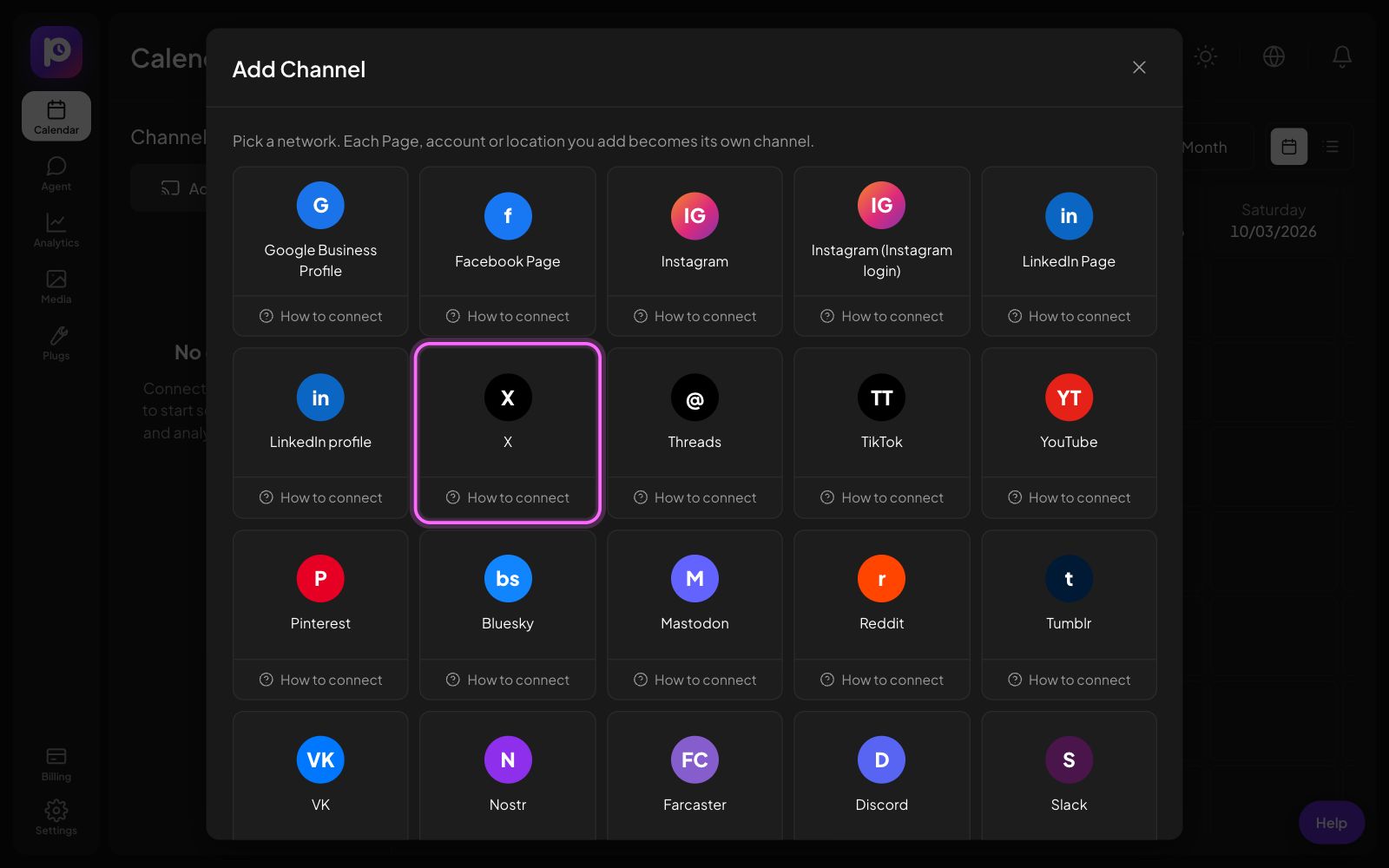The height and width of the screenshot is (868, 1389).
Task: Open How to connect for Mastodon
Action: [694, 680]
